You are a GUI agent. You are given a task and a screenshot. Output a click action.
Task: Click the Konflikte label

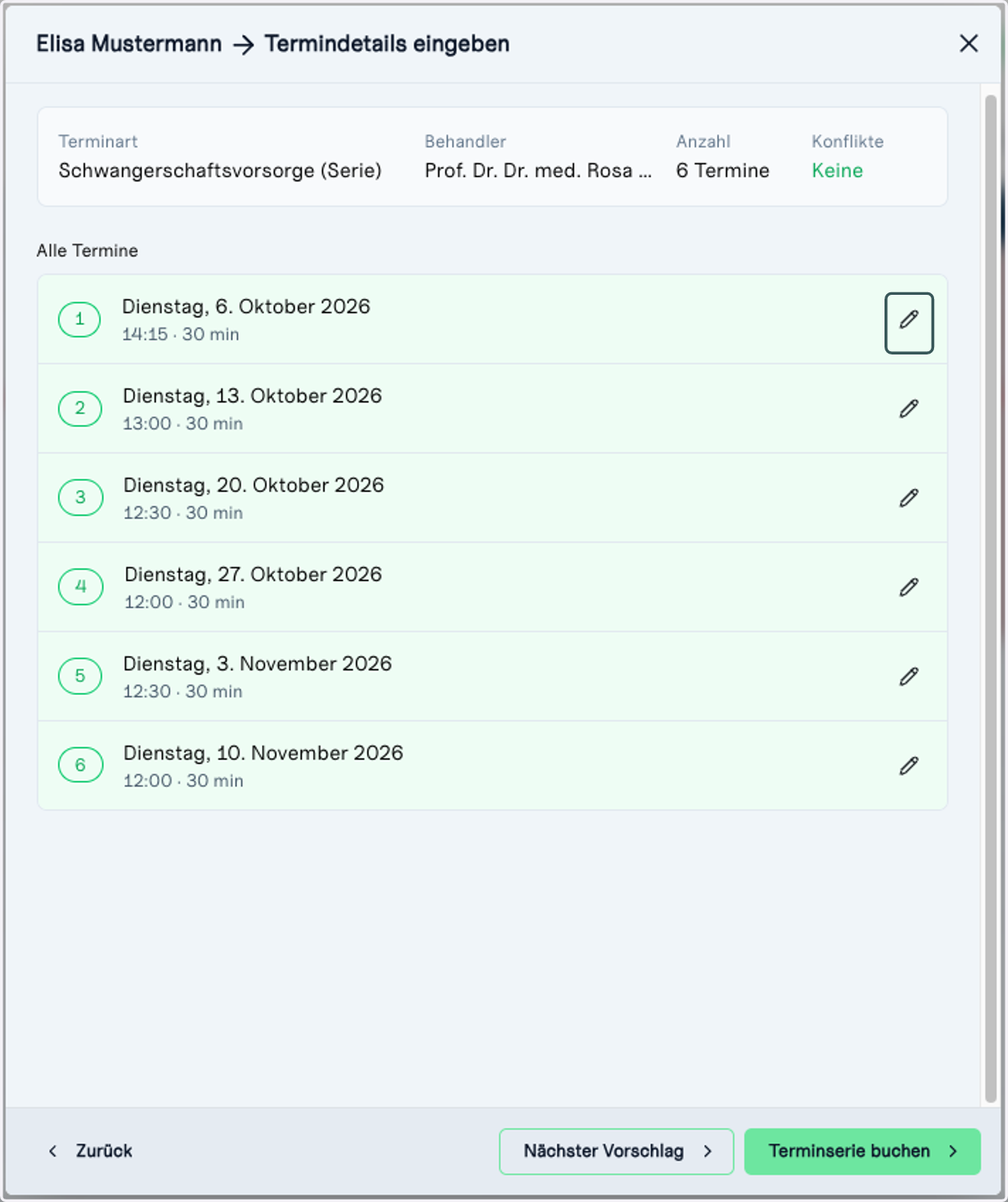click(x=848, y=141)
